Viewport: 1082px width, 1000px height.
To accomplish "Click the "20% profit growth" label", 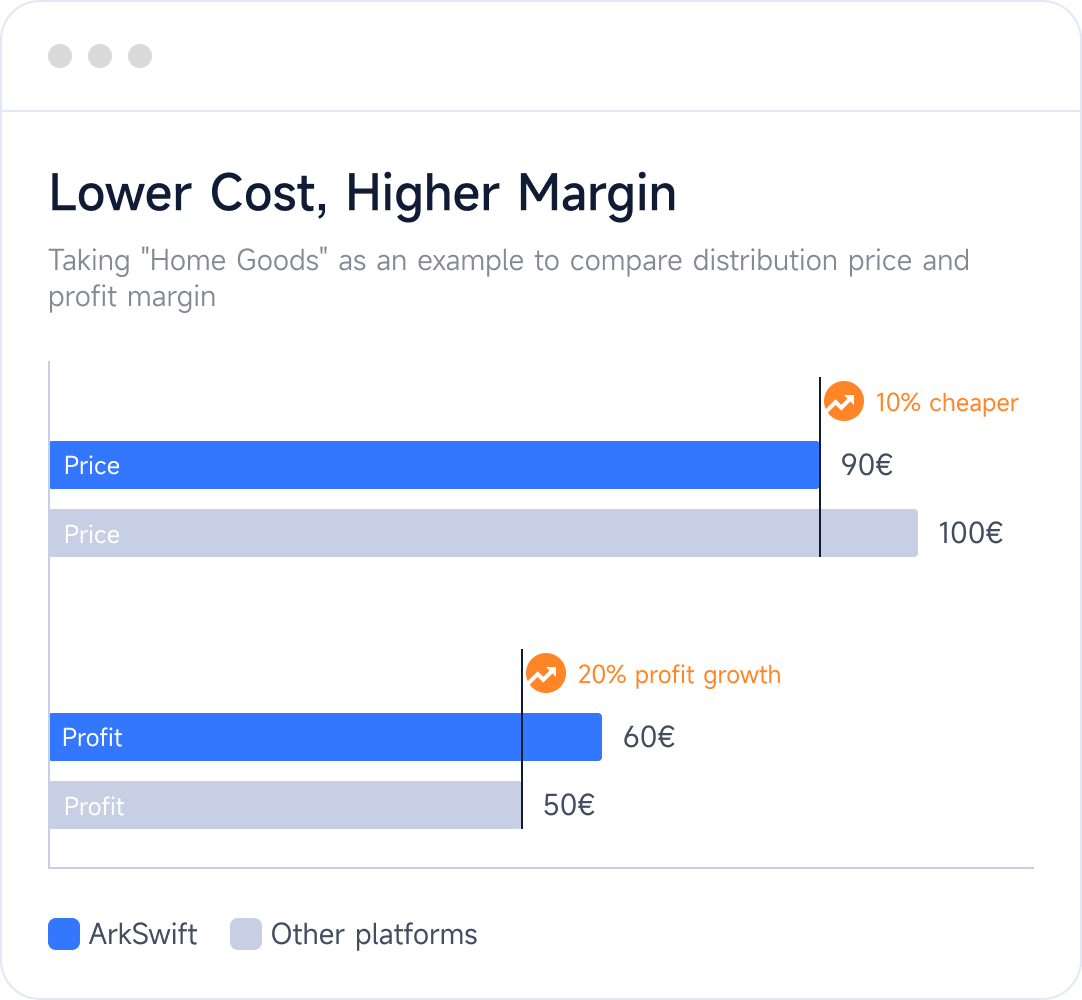I will point(679,675).
